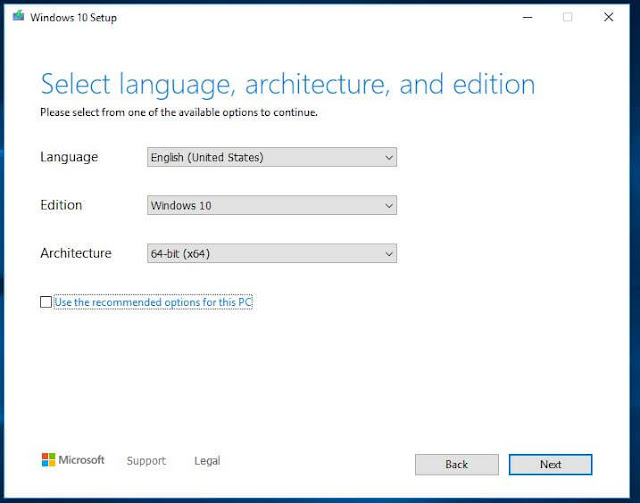The height and width of the screenshot is (503, 640).
Task: Open the Language dropdown showing English (United States)
Action: (x=271, y=157)
